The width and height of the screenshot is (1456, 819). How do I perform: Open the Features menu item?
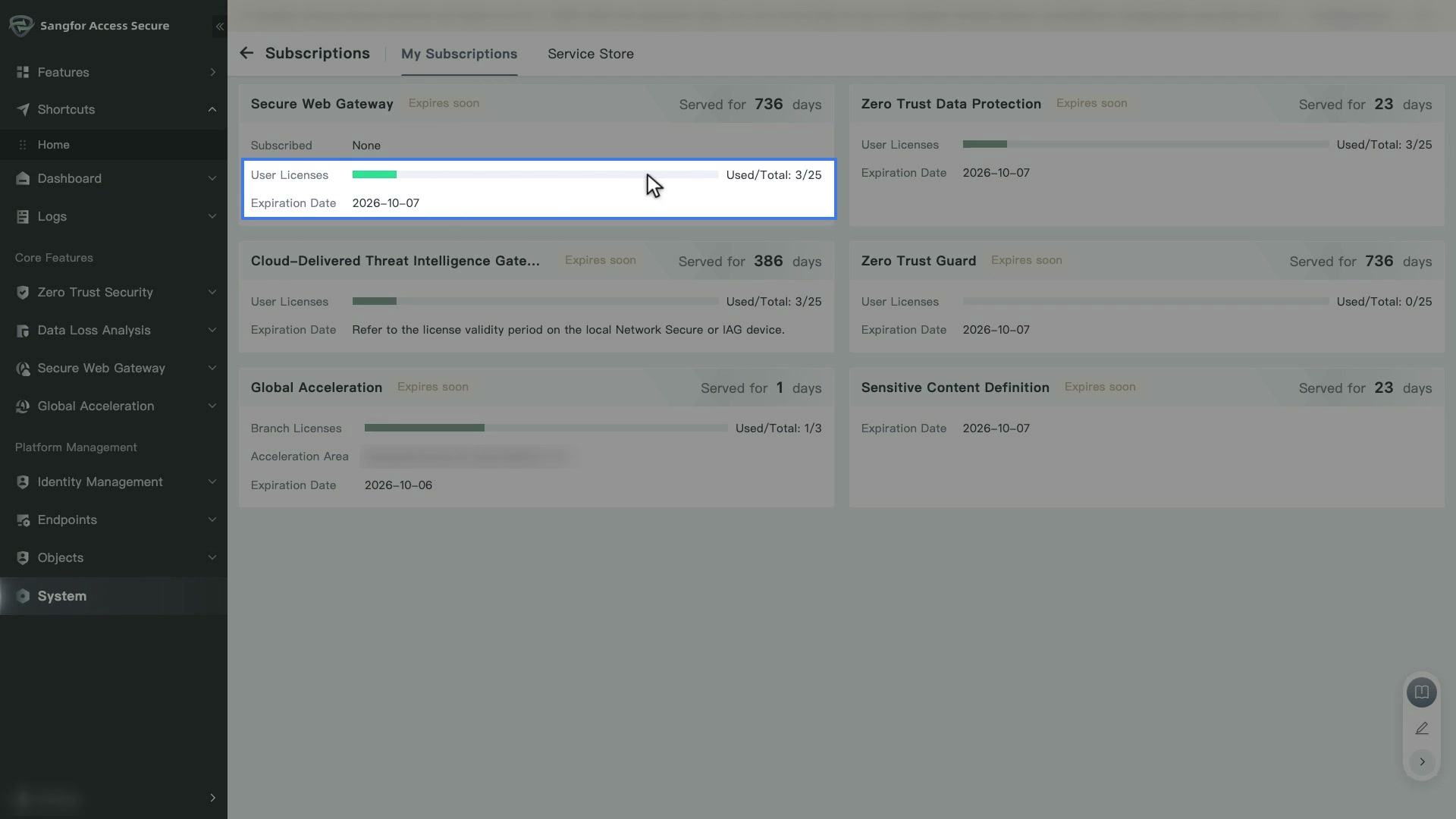point(114,72)
